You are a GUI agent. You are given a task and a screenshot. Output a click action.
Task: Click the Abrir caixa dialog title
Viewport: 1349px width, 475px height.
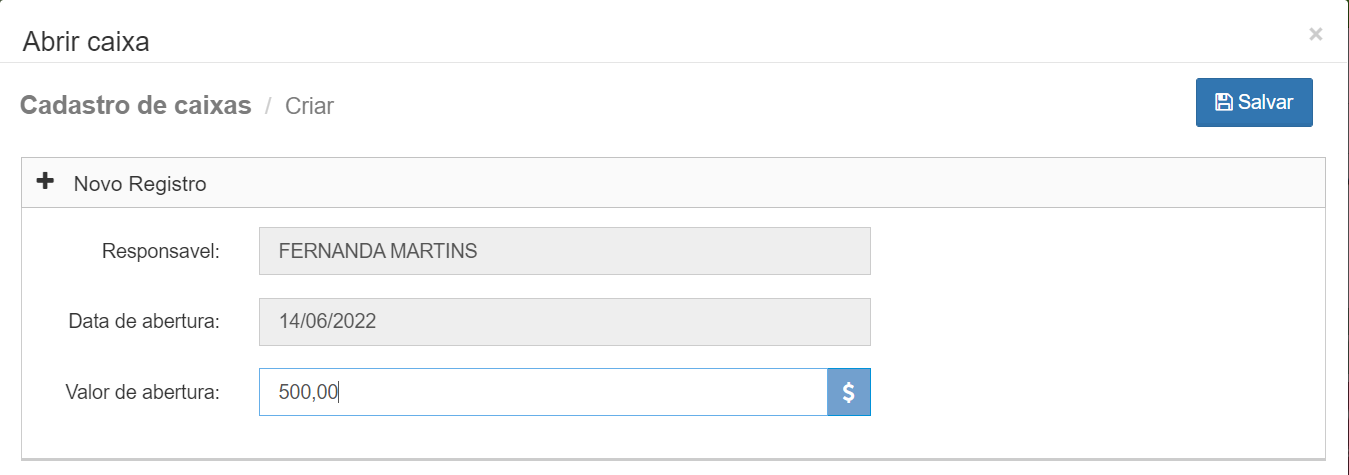[x=86, y=42]
